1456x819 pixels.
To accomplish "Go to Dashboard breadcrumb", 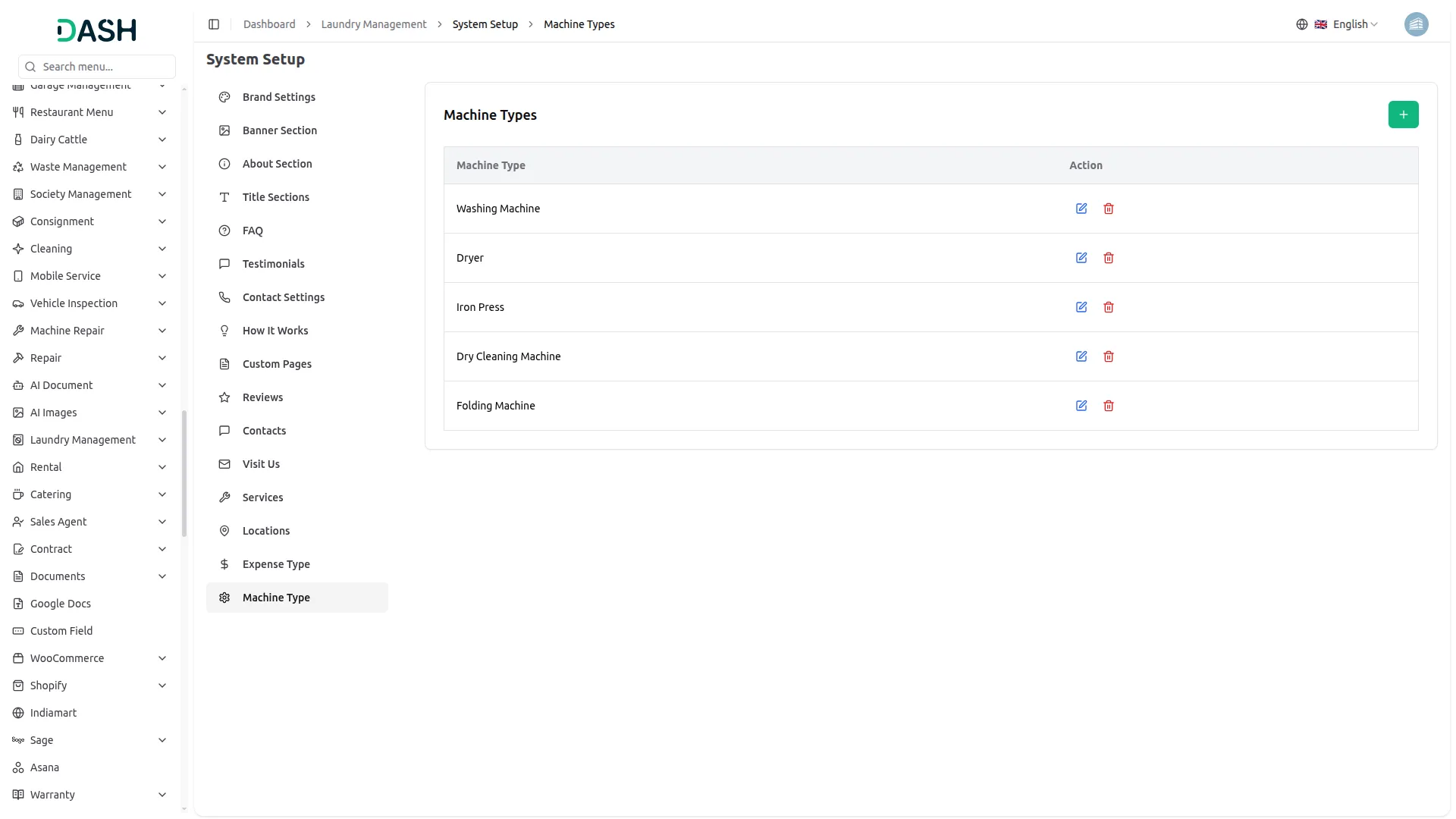I will coord(269,24).
